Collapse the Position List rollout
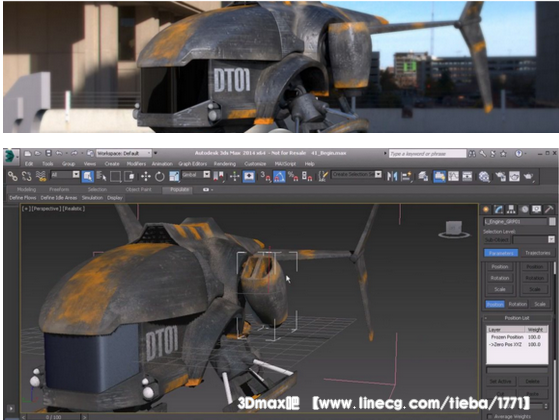This screenshot has width=559, height=420. [517, 318]
